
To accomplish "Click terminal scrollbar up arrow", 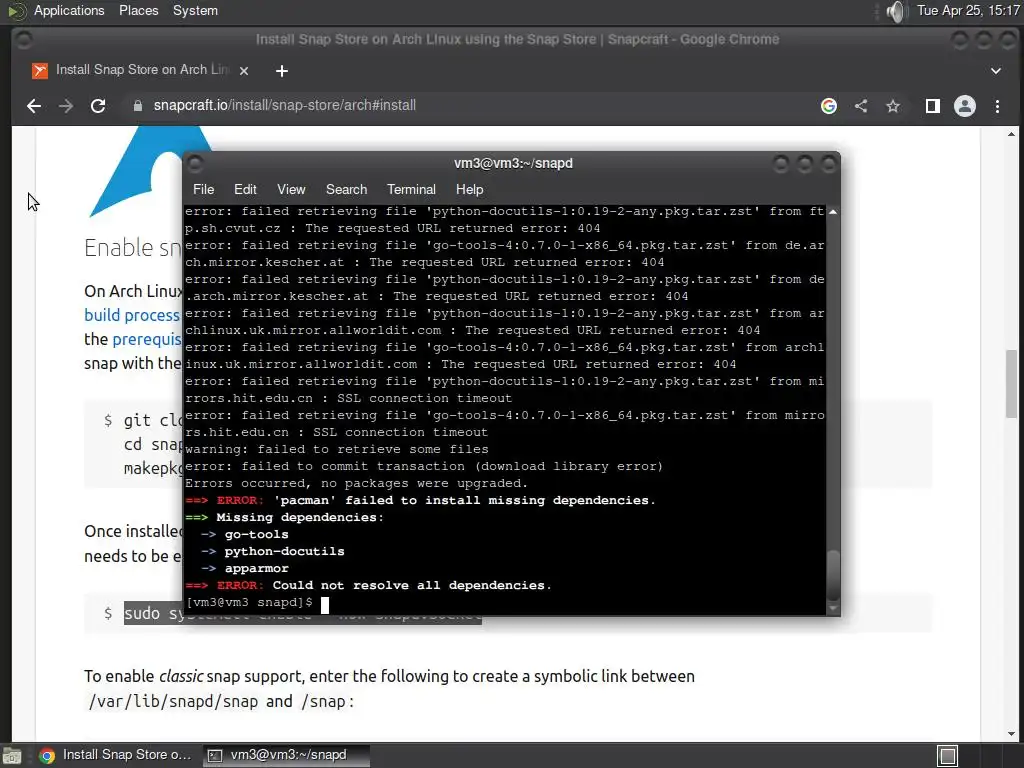I will [x=833, y=212].
